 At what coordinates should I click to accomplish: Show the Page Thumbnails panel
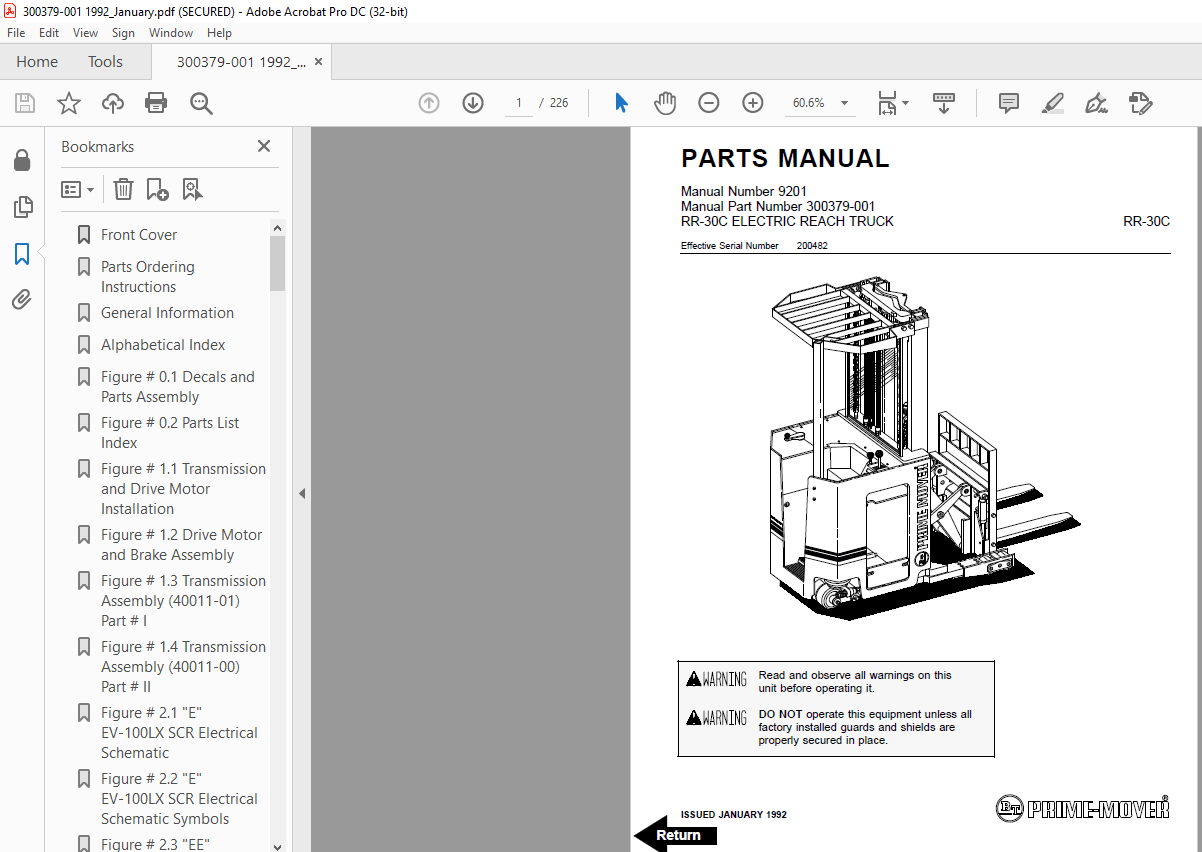[23, 207]
